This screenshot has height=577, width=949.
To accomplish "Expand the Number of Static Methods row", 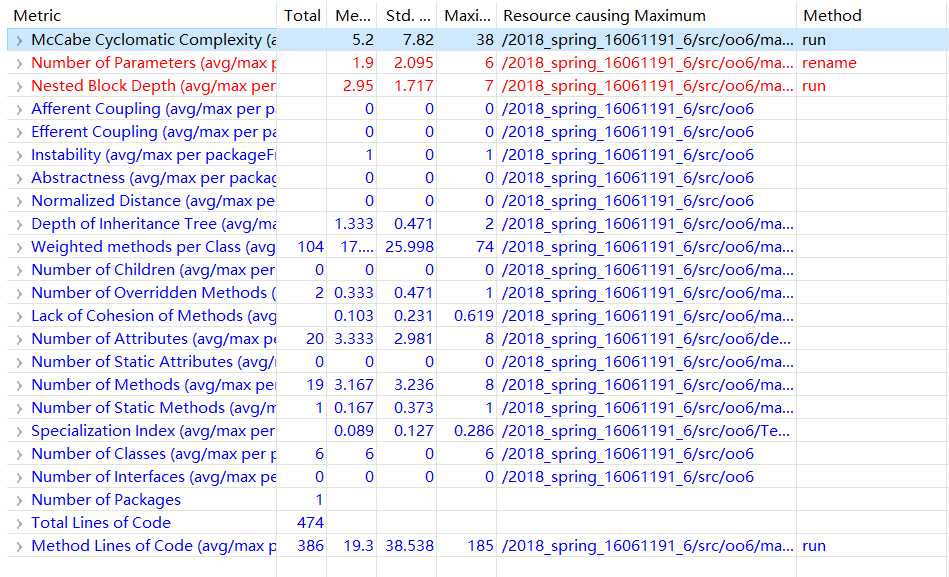I will 19,409.
